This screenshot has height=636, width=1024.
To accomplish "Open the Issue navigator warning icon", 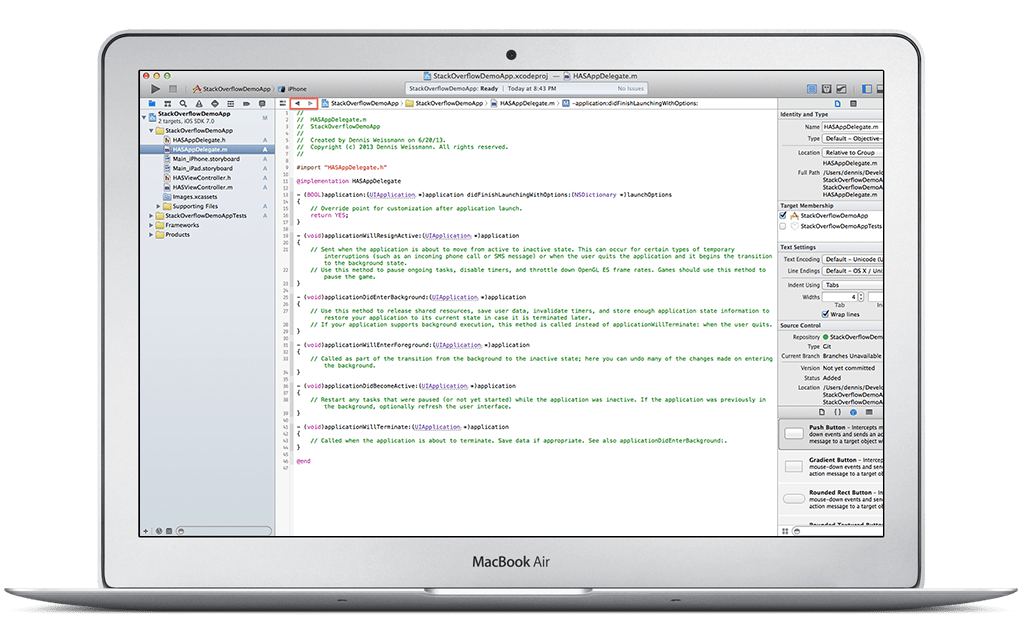I will 199,104.
